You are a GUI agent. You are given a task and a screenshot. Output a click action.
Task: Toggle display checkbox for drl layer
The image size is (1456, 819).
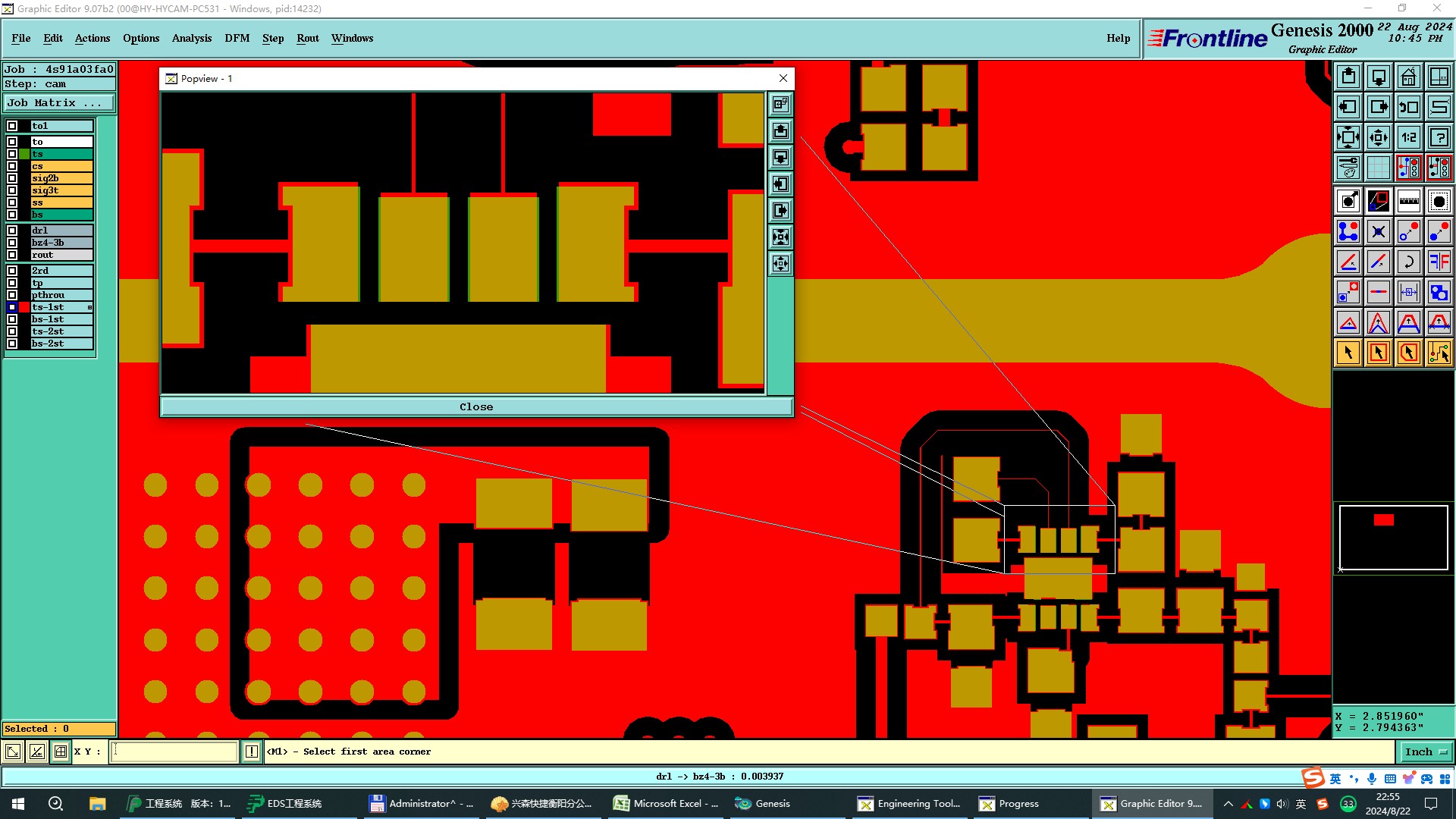pos(12,231)
